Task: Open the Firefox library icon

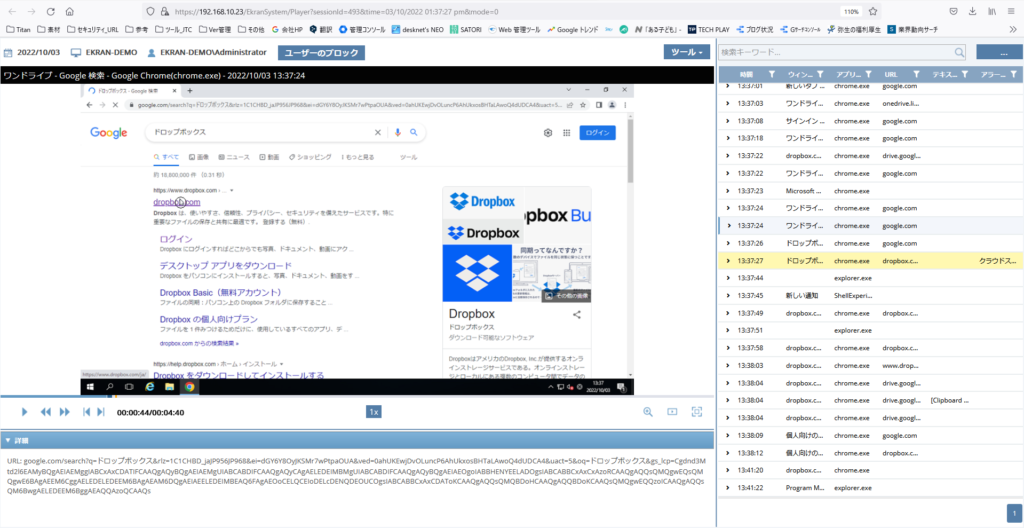Action: click(991, 12)
